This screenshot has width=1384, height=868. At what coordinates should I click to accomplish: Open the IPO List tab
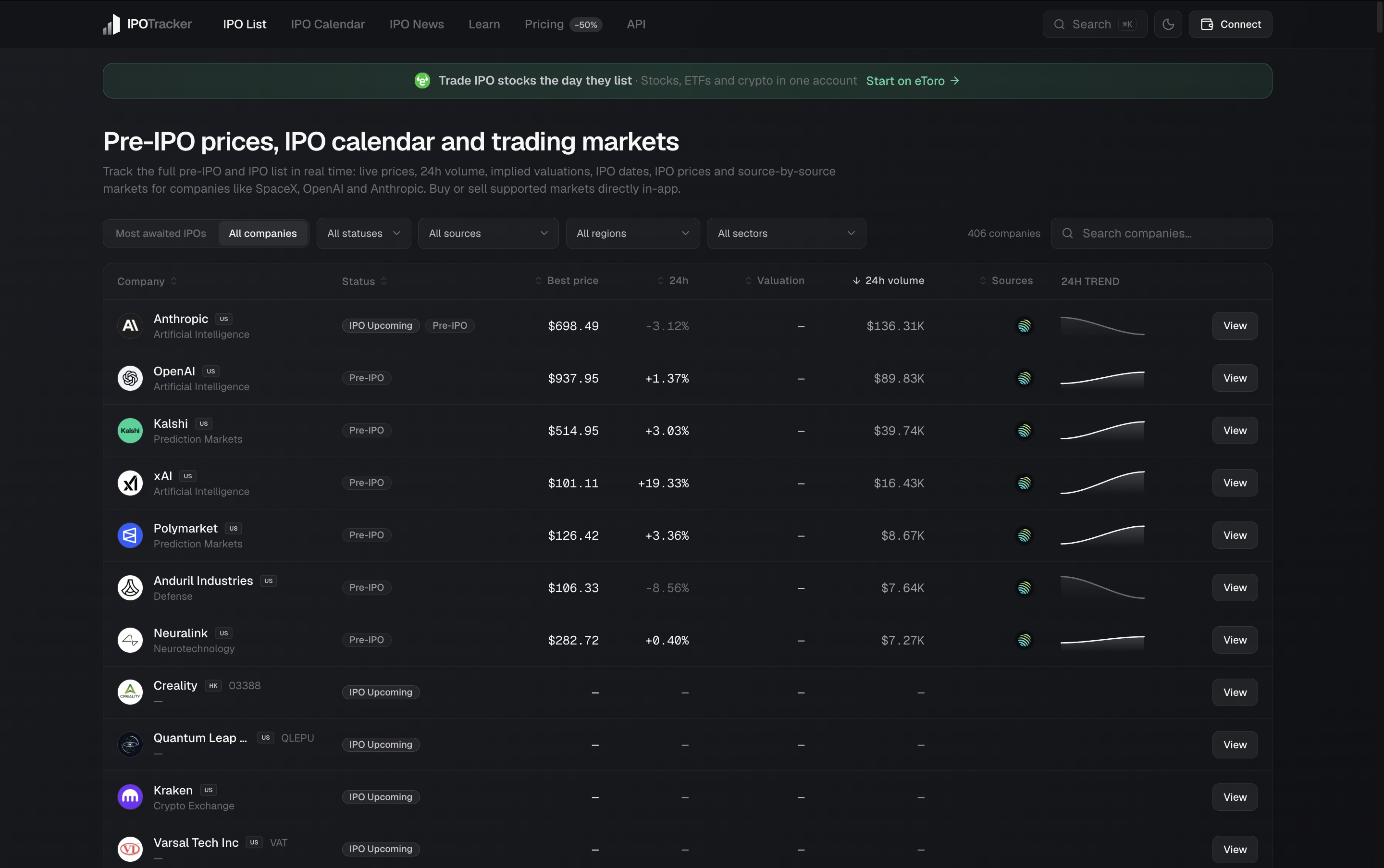(245, 24)
